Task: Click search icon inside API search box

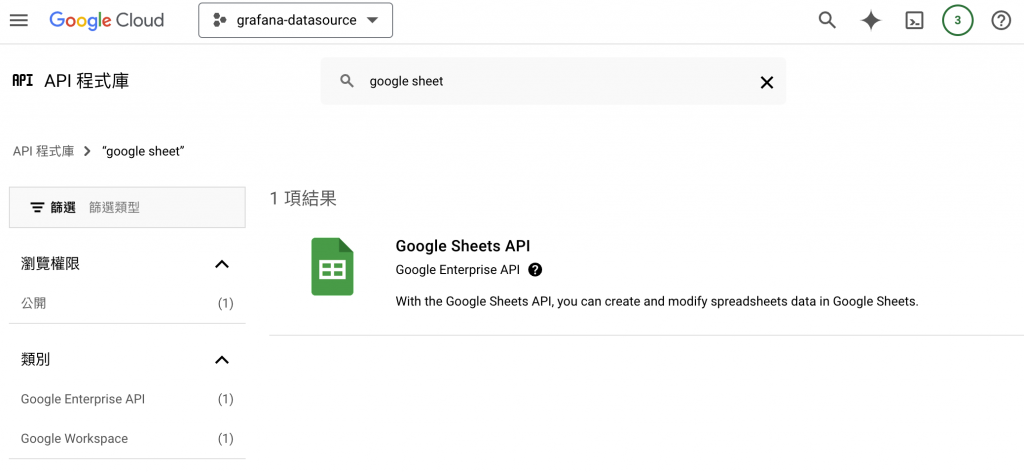Action: (347, 81)
